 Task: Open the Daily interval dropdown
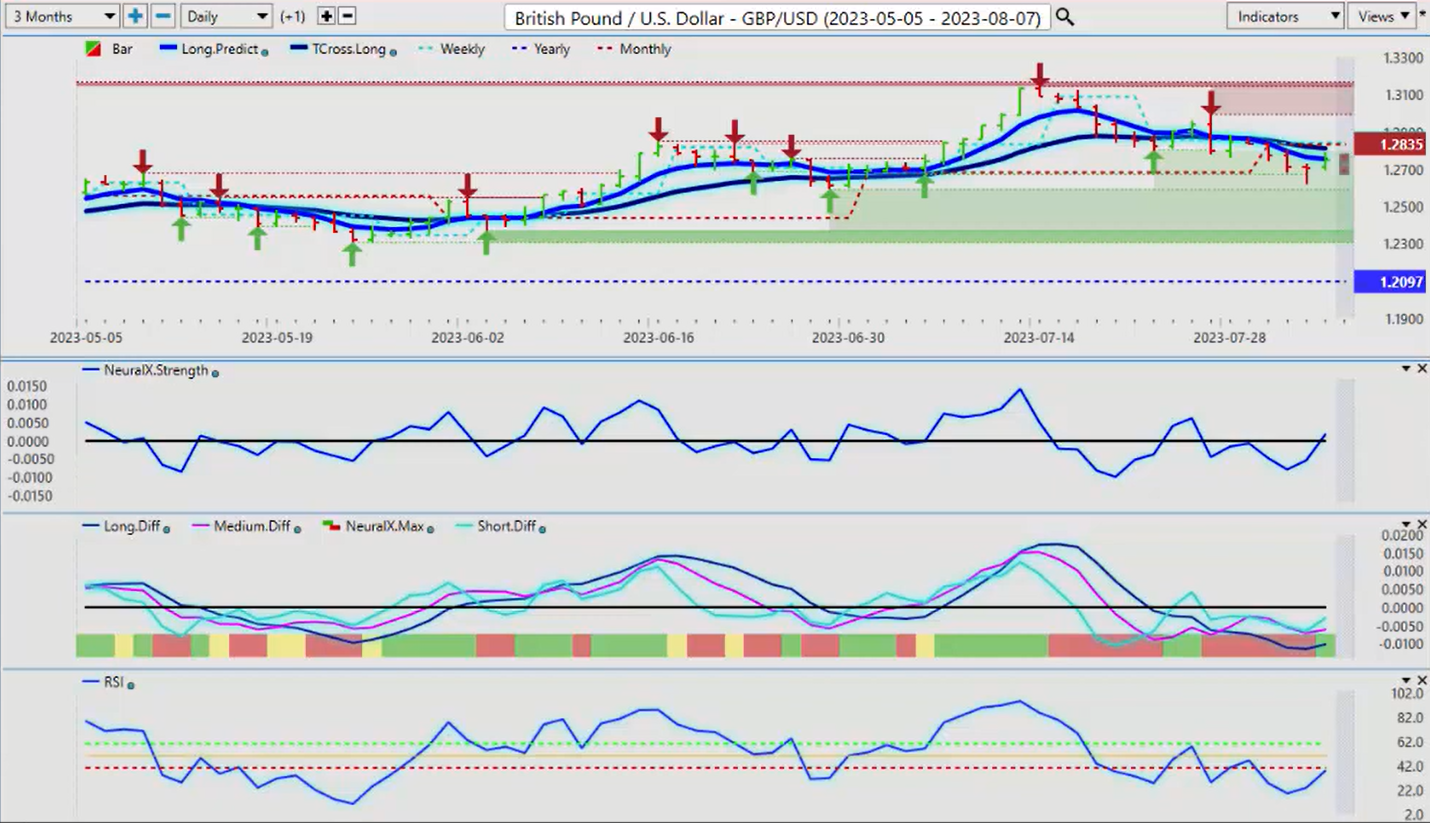[x=227, y=16]
